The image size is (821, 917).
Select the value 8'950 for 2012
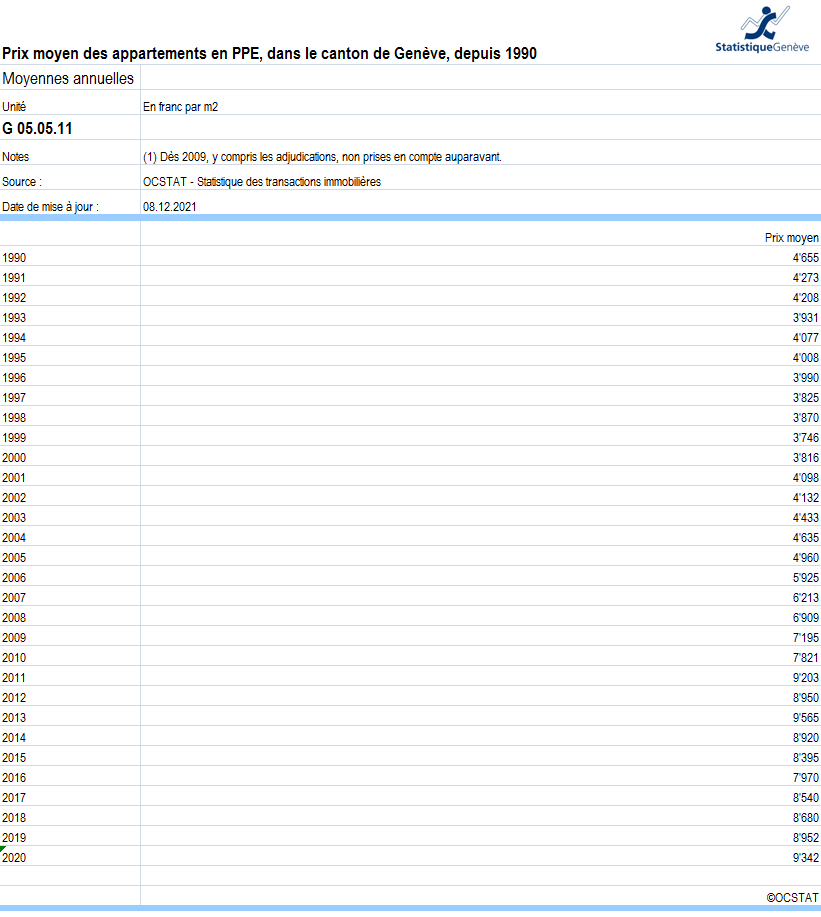[x=806, y=698]
